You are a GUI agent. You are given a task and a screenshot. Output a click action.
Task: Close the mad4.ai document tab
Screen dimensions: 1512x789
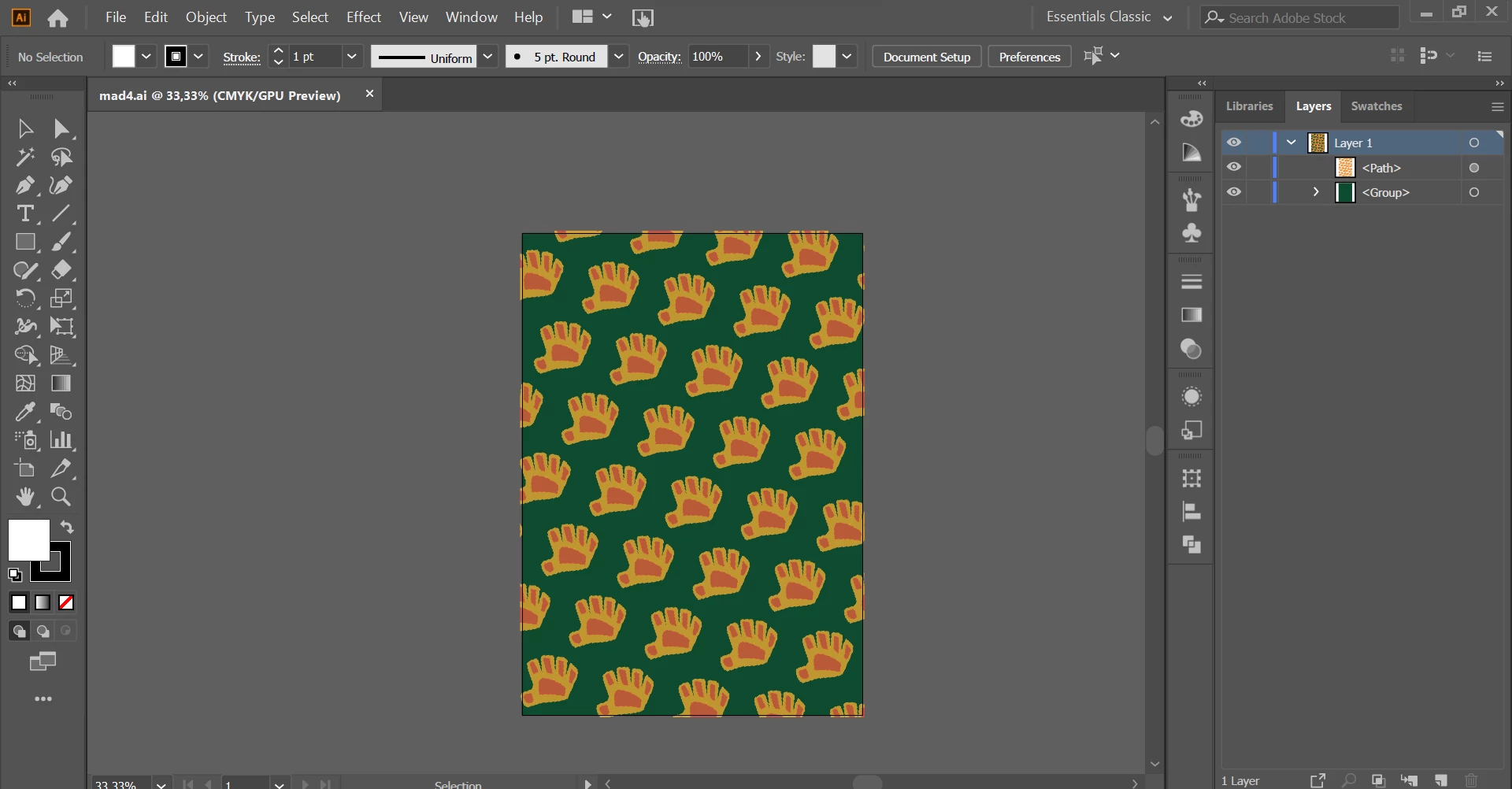[x=369, y=94]
